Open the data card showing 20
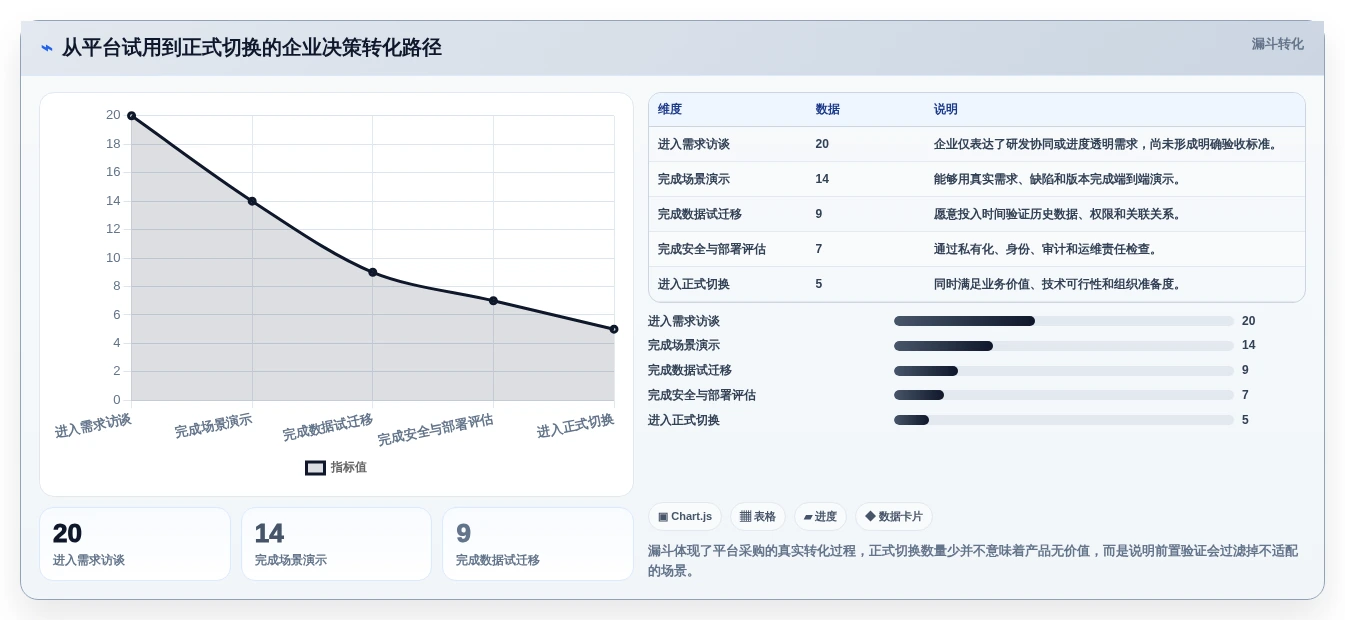The image size is (1345, 620). [x=135, y=544]
